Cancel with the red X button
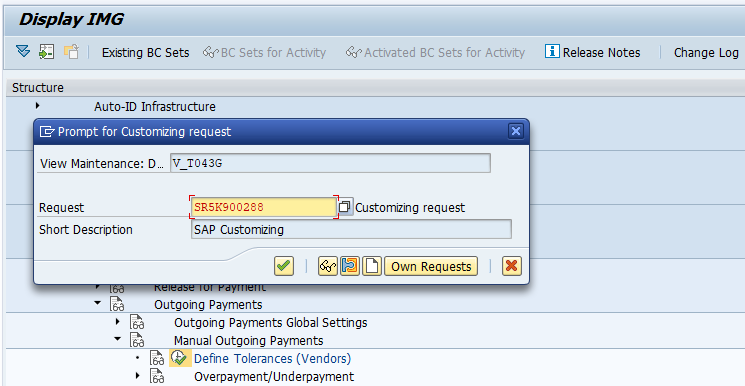The width and height of the screenshot is (745, 386). coord(512,266)
